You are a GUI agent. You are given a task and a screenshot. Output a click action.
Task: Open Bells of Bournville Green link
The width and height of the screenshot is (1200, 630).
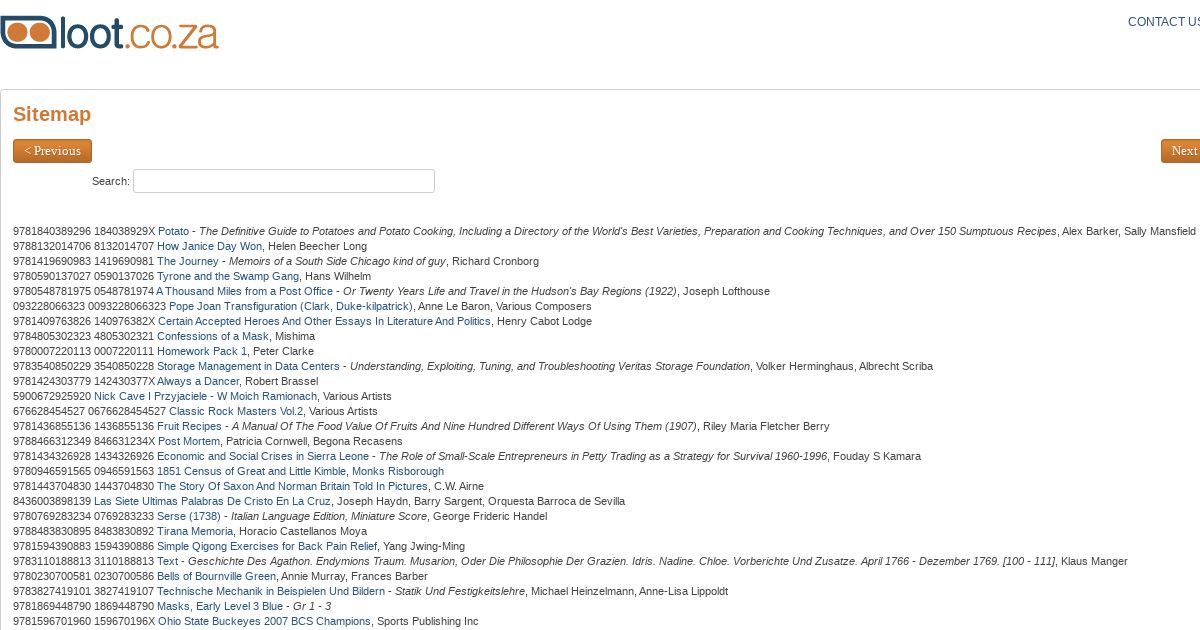[216, 576]
